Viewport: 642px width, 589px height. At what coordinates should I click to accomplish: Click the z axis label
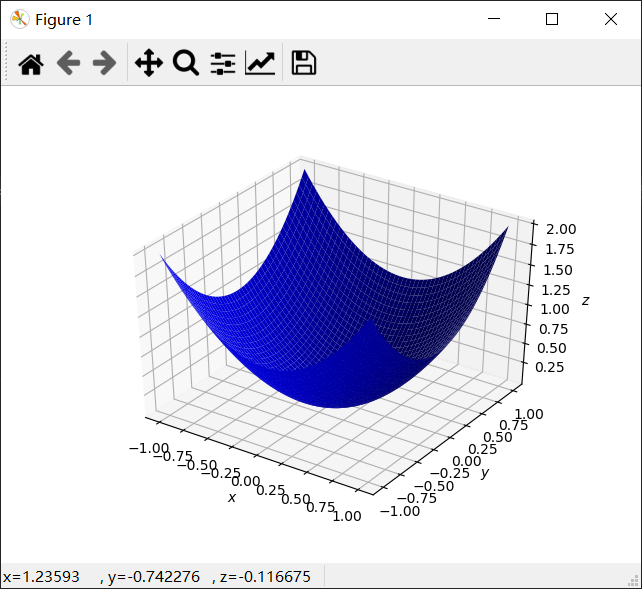585,301
